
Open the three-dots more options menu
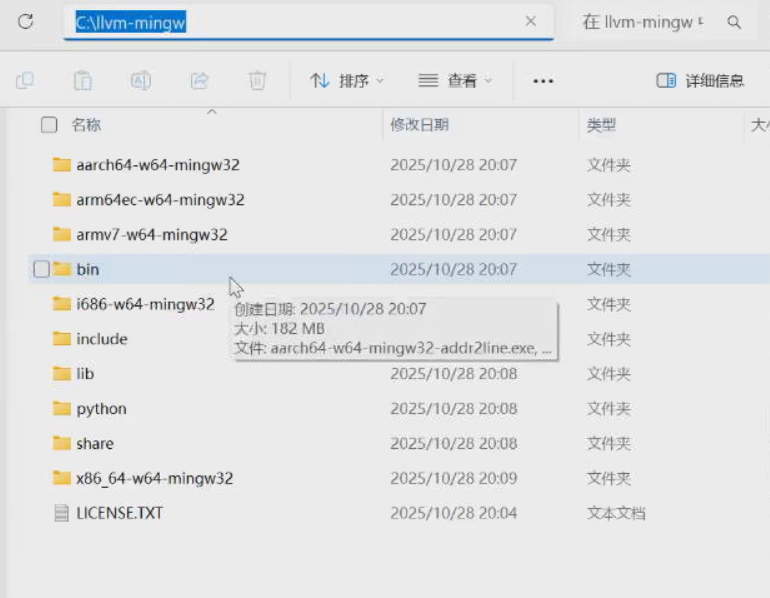tap(543, 81)
